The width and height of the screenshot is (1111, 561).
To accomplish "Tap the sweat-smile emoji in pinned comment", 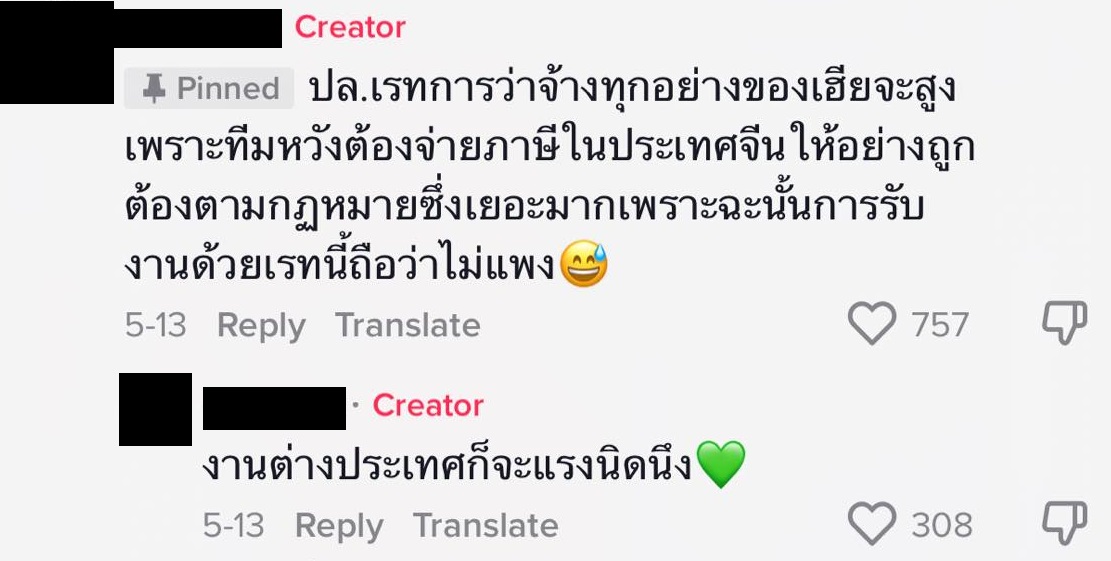I will pyautogui.click(x=585, y=265).
